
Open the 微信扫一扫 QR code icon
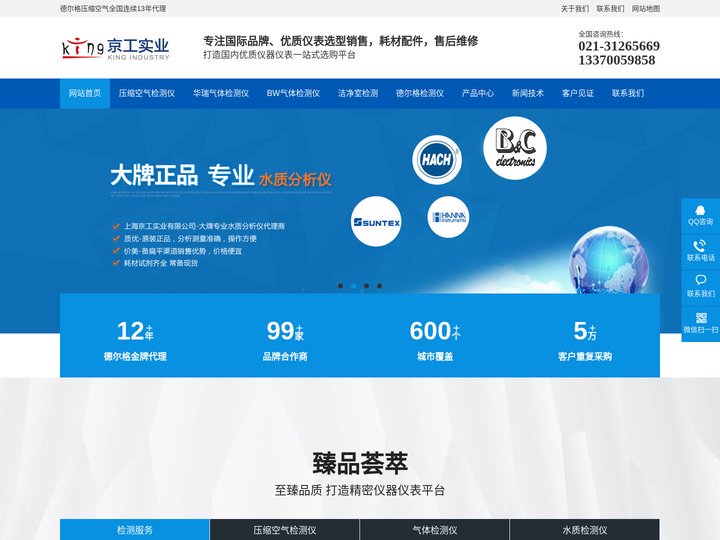(x=701, y=318)
